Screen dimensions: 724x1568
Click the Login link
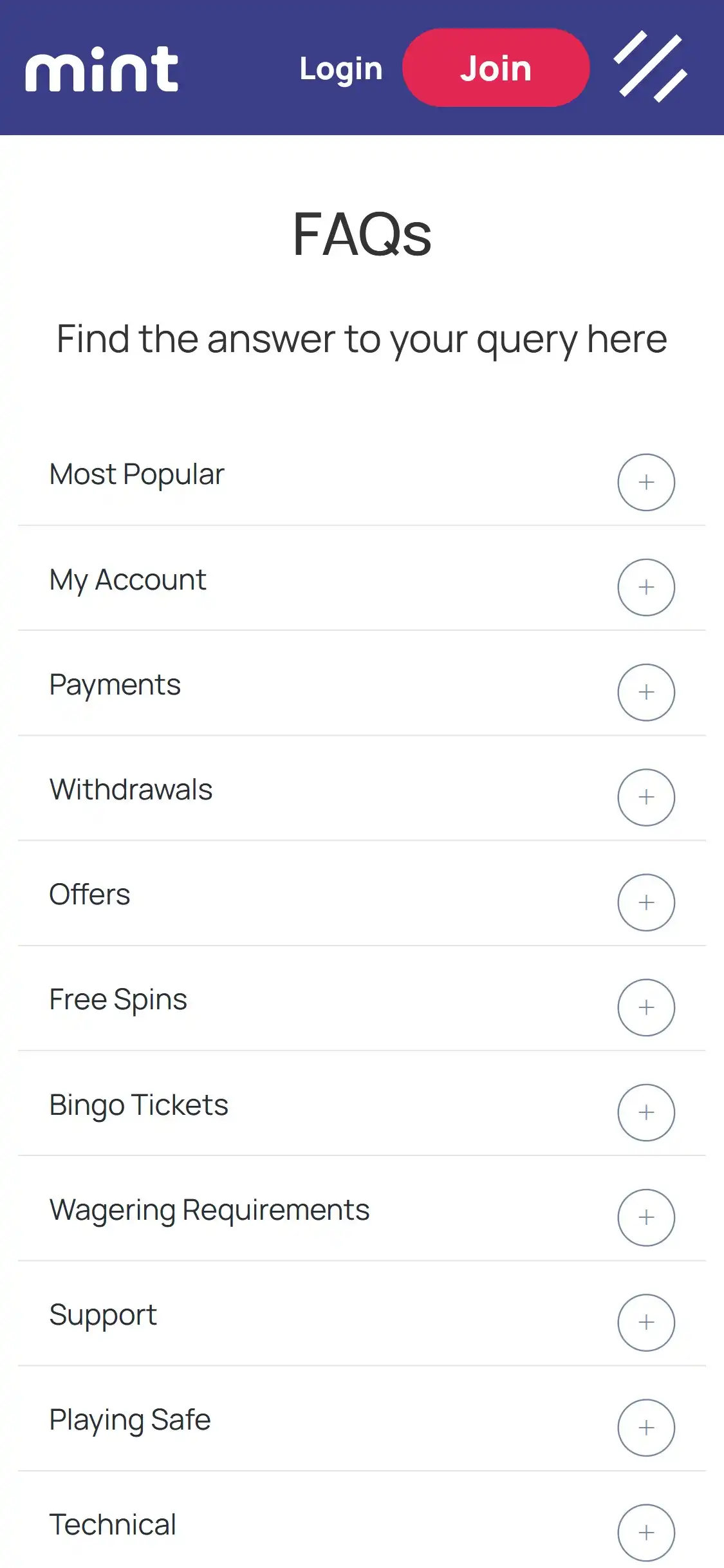point(341,69)
